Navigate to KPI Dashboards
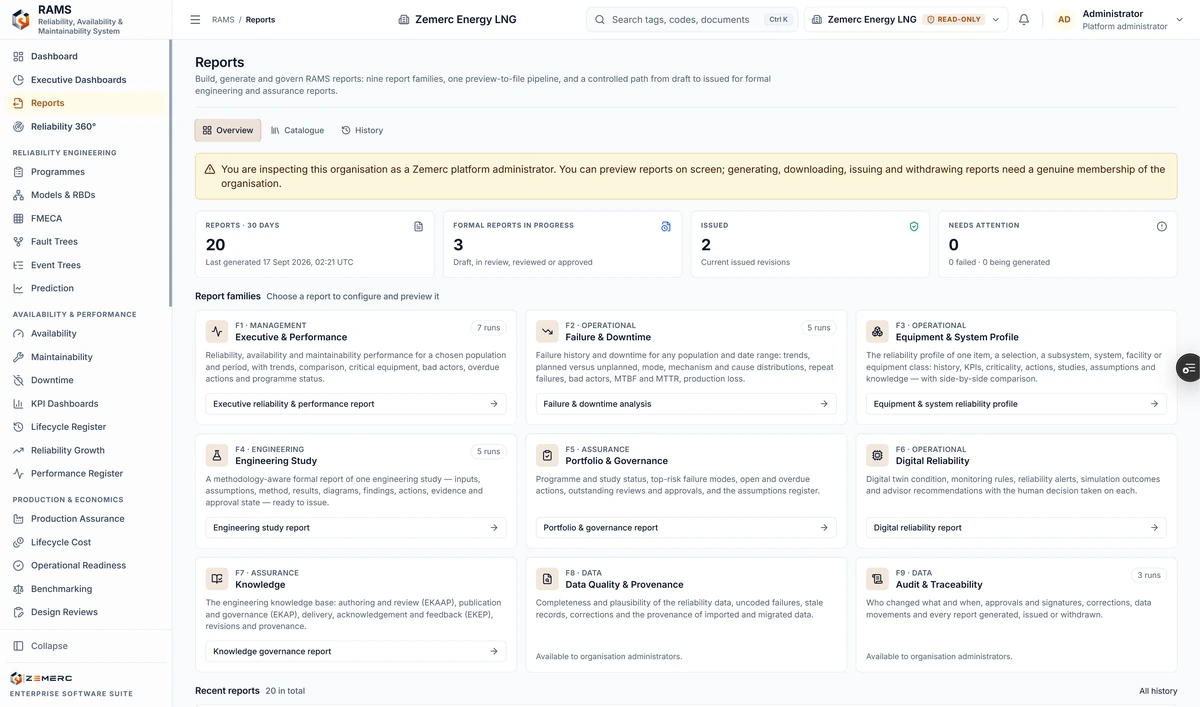The image size is (1200, 707). [x=87, y=404]
